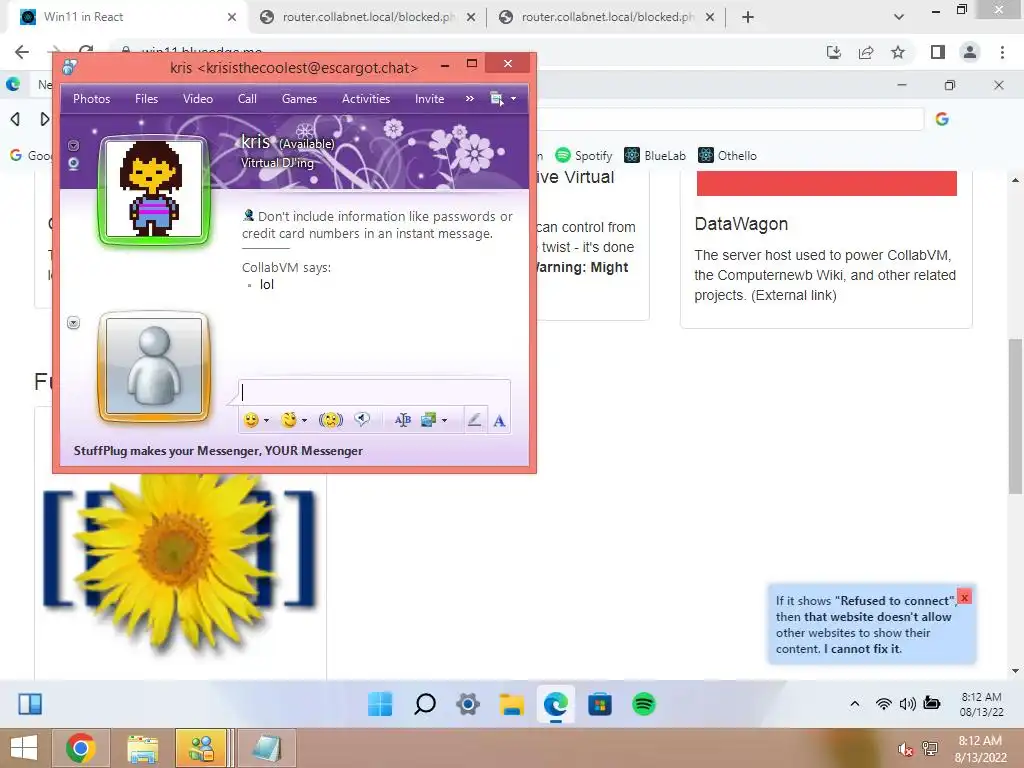The height and width of the screenshot is (768, 1024).
Task: Go back in Chrome
Action: (x=22, y=52)
